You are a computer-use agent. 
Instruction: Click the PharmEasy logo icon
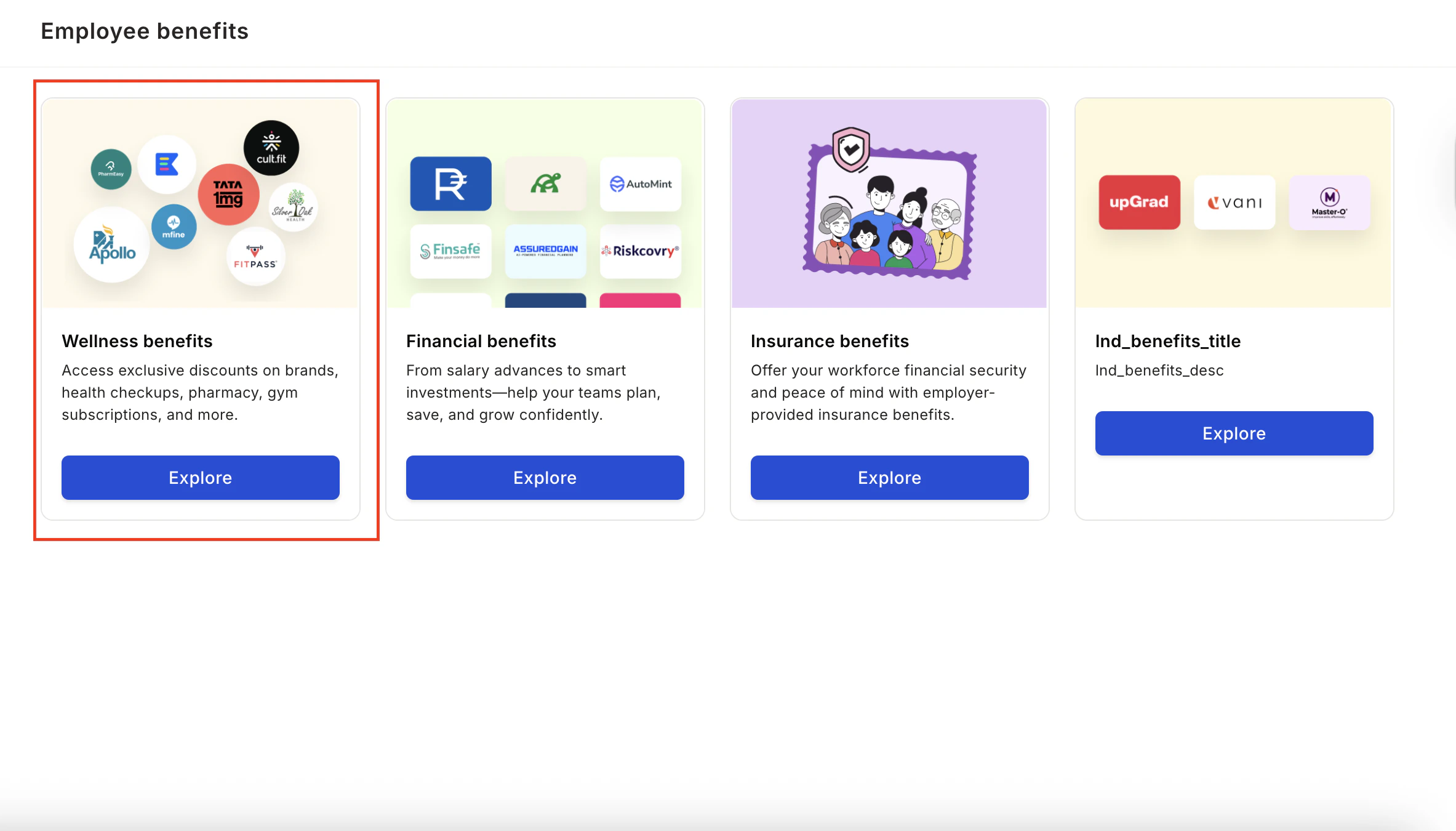111,169
